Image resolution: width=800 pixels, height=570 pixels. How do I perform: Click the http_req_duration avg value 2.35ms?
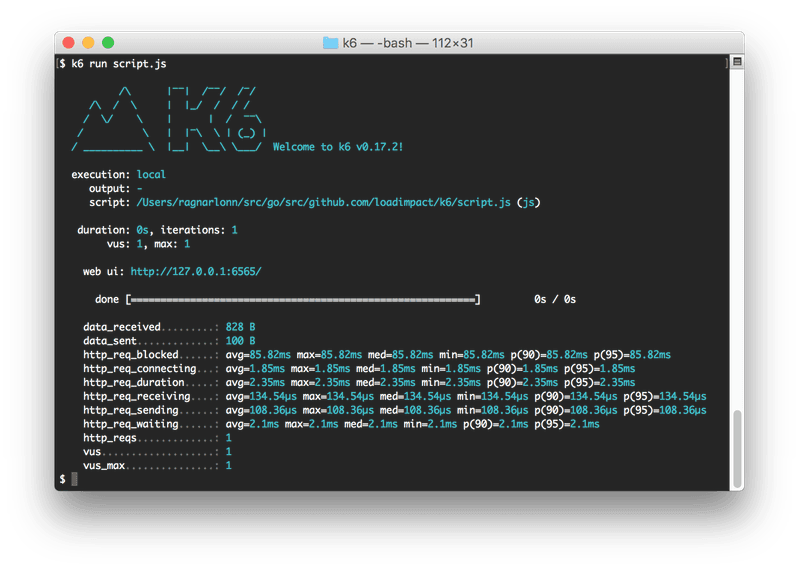click(x=267, y=382)
